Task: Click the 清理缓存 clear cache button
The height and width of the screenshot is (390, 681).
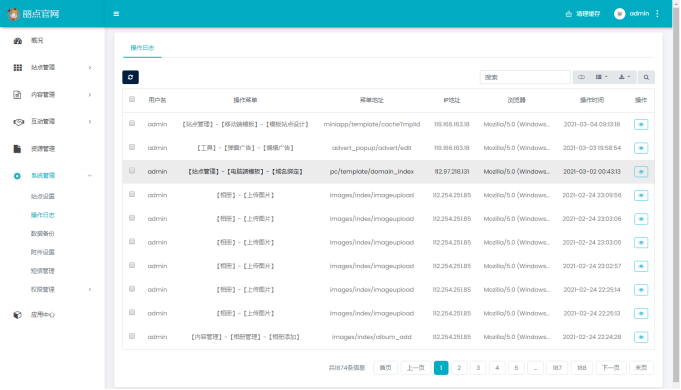Action: 583,14
